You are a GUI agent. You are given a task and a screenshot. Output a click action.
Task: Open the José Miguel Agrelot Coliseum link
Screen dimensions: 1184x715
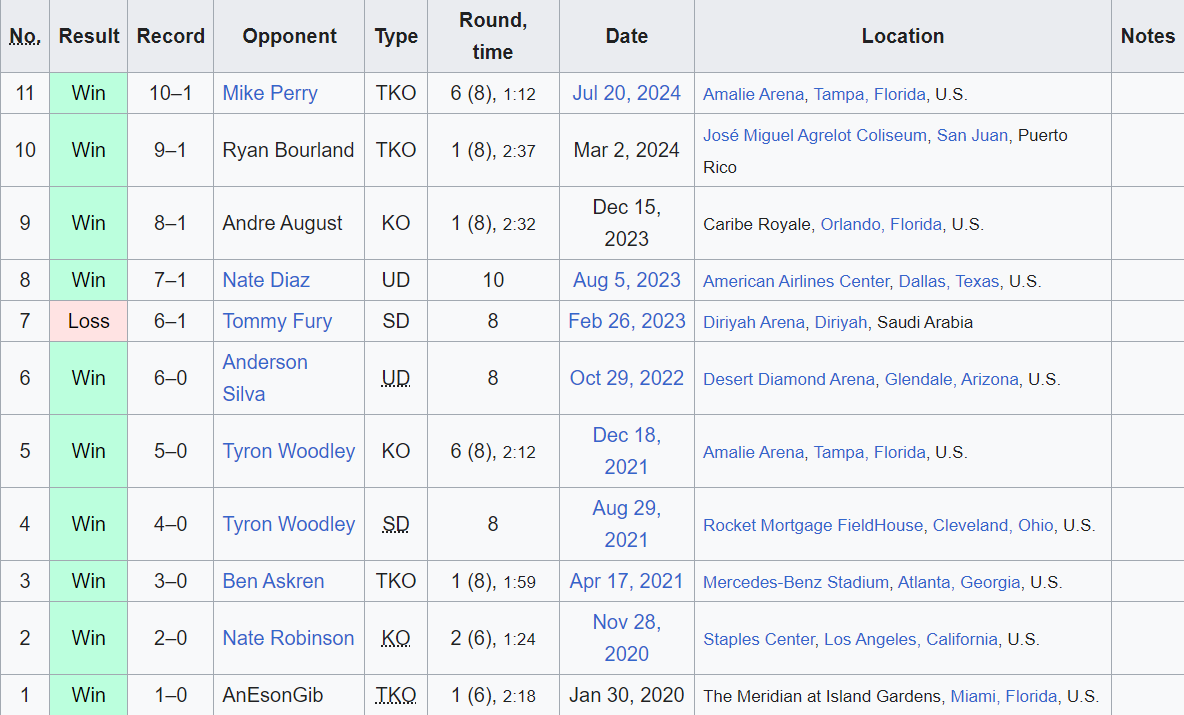click(x=815, y=136)
